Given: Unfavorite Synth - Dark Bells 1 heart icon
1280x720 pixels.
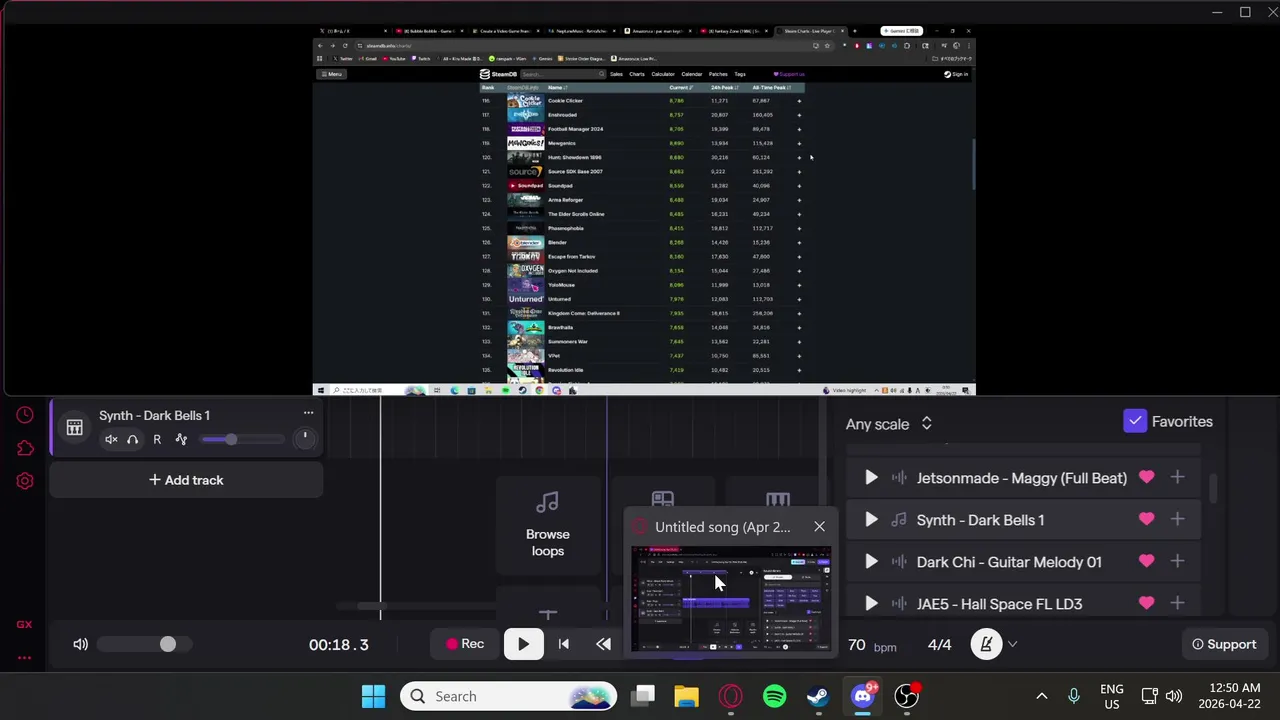Looking at the screenshot, I should (1146, 520).
